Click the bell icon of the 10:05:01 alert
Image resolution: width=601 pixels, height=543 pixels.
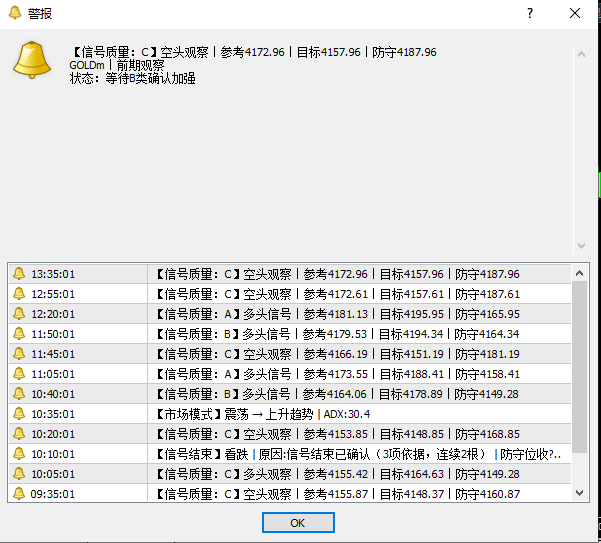[19, 473]
